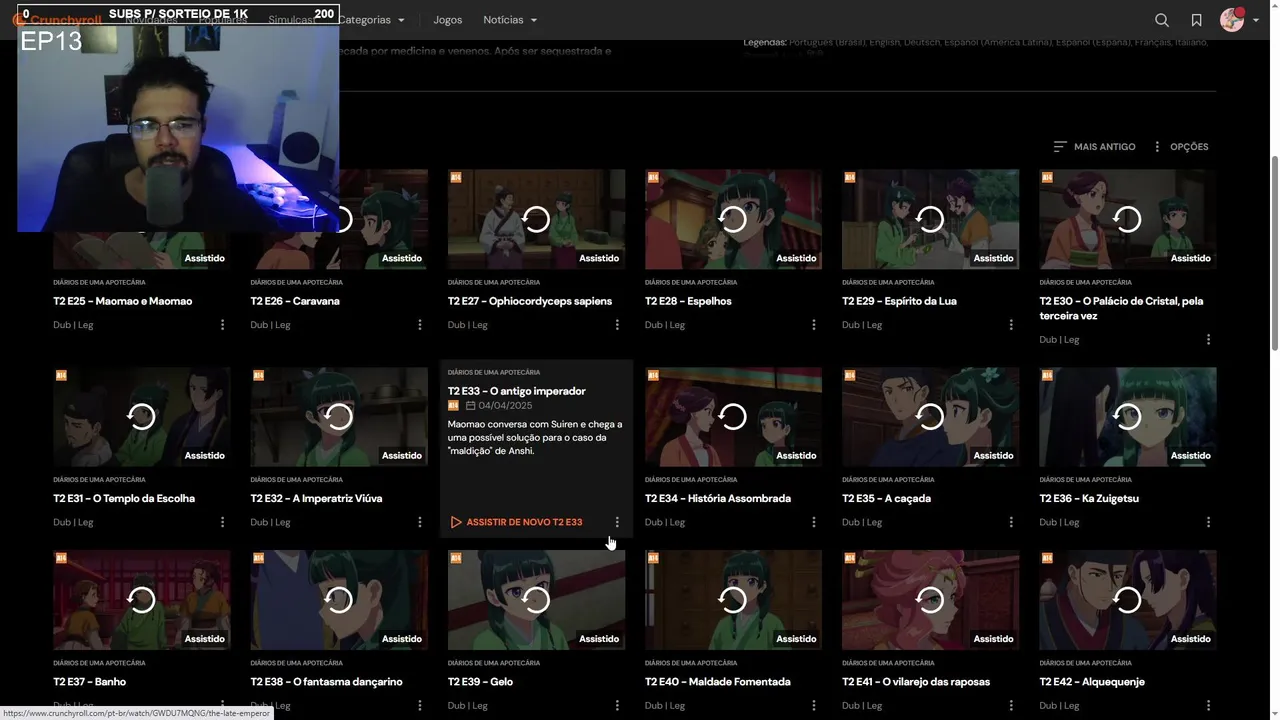Replay T2 E29 Espírito da Lua thumbnail
The image size is (1280, 720).
pos(930,219)
